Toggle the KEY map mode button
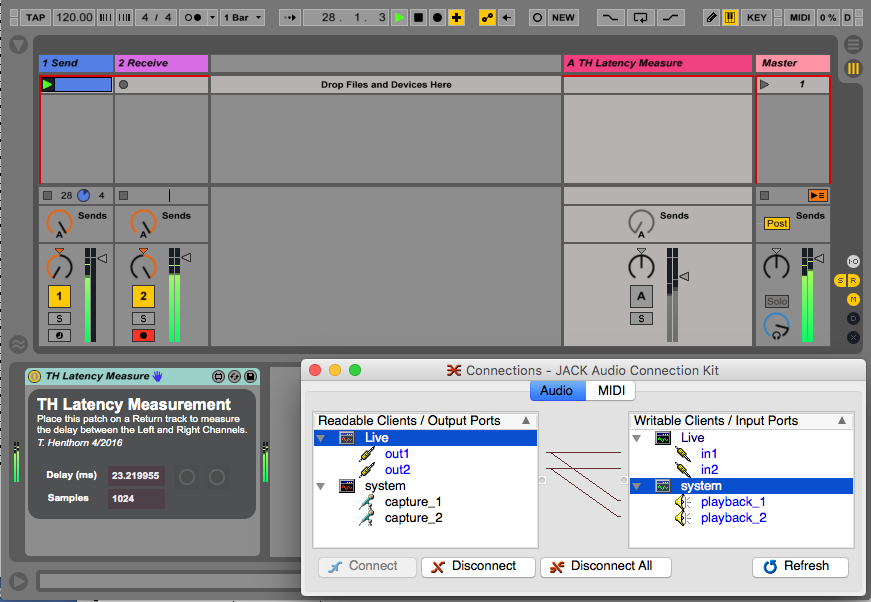Viewport: 871px width, 602px height. pyautogui.click(x=757, y=18)
